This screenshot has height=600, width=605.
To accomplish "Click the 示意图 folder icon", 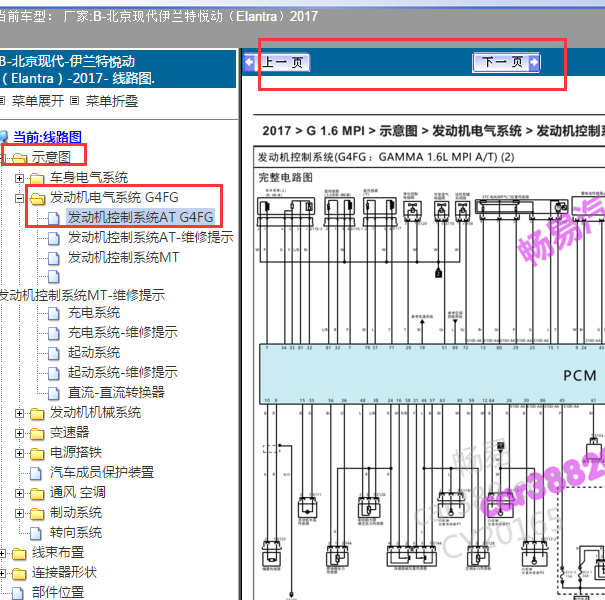I will coord(19,158).
